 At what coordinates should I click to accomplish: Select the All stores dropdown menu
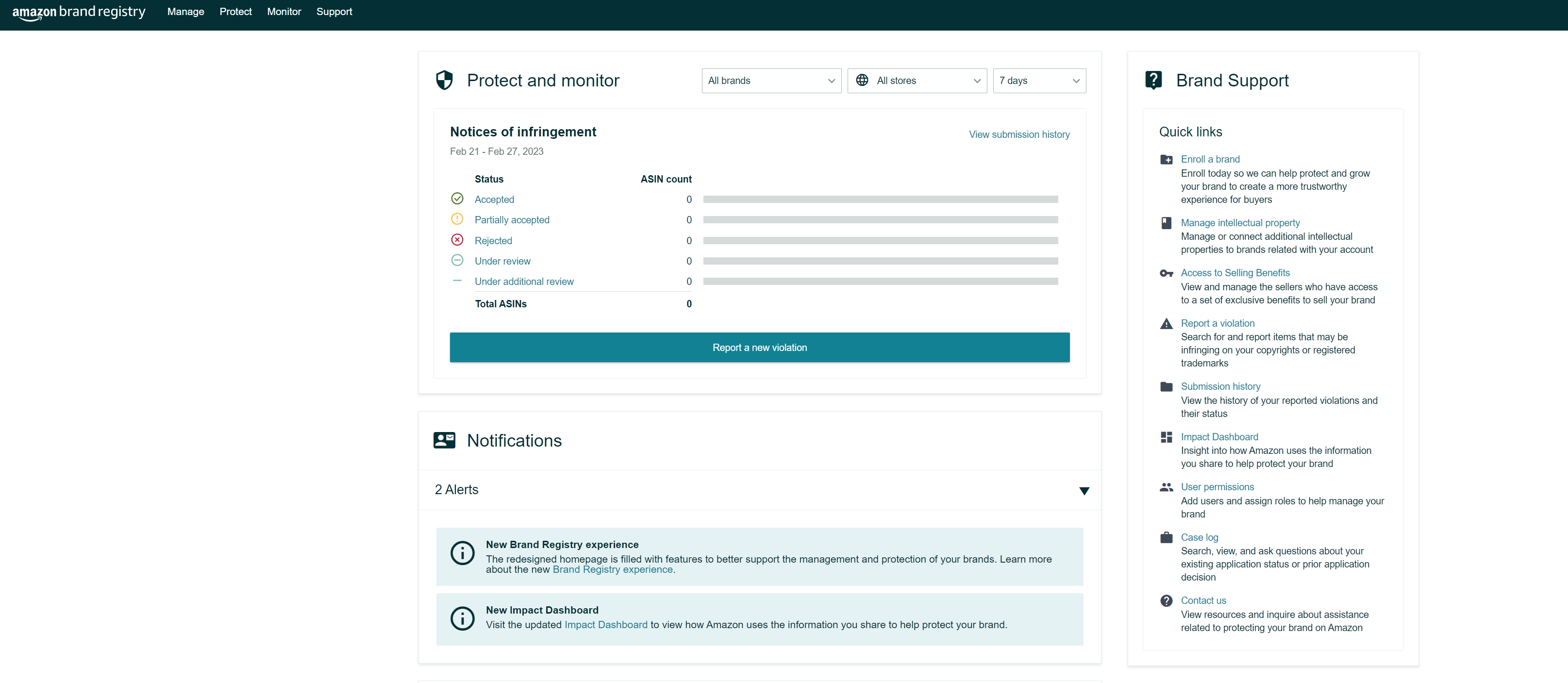click(x=917, y=81)
